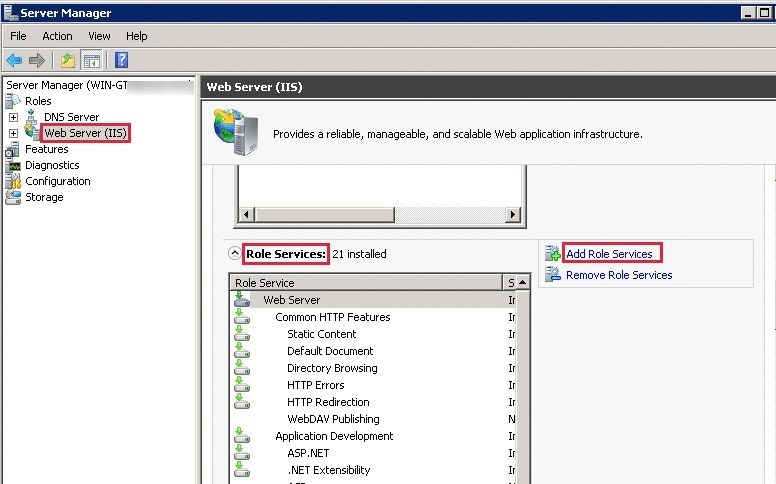The width and height of the screenshot is (776, 484).
Task: Click the Diagnostics node icon
Action: pos(12,165)
